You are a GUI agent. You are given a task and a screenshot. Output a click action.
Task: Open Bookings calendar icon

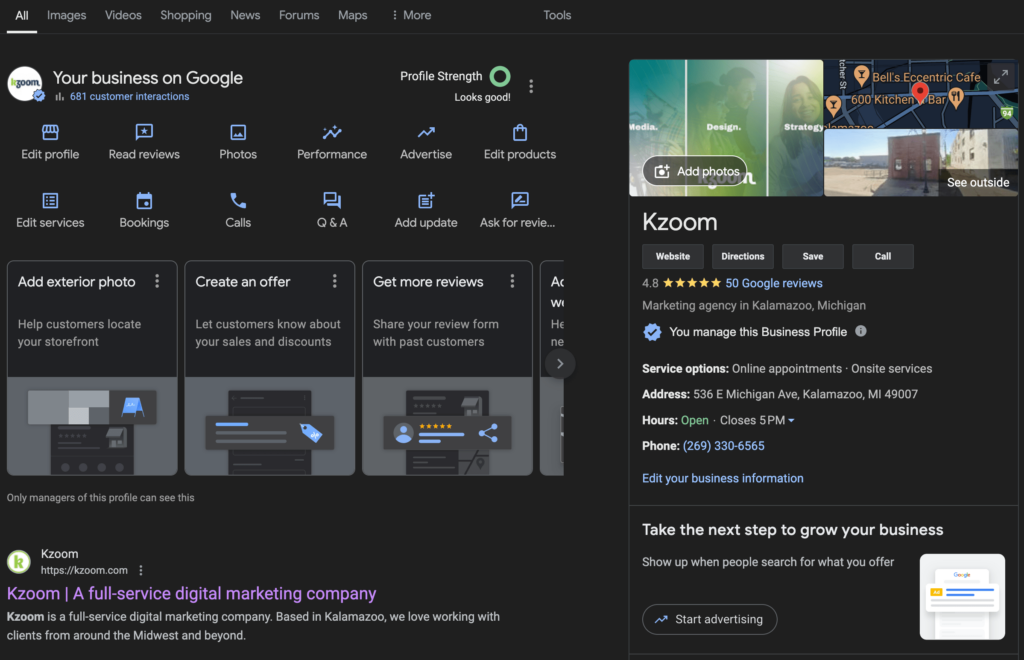click(x=144, y=200)
